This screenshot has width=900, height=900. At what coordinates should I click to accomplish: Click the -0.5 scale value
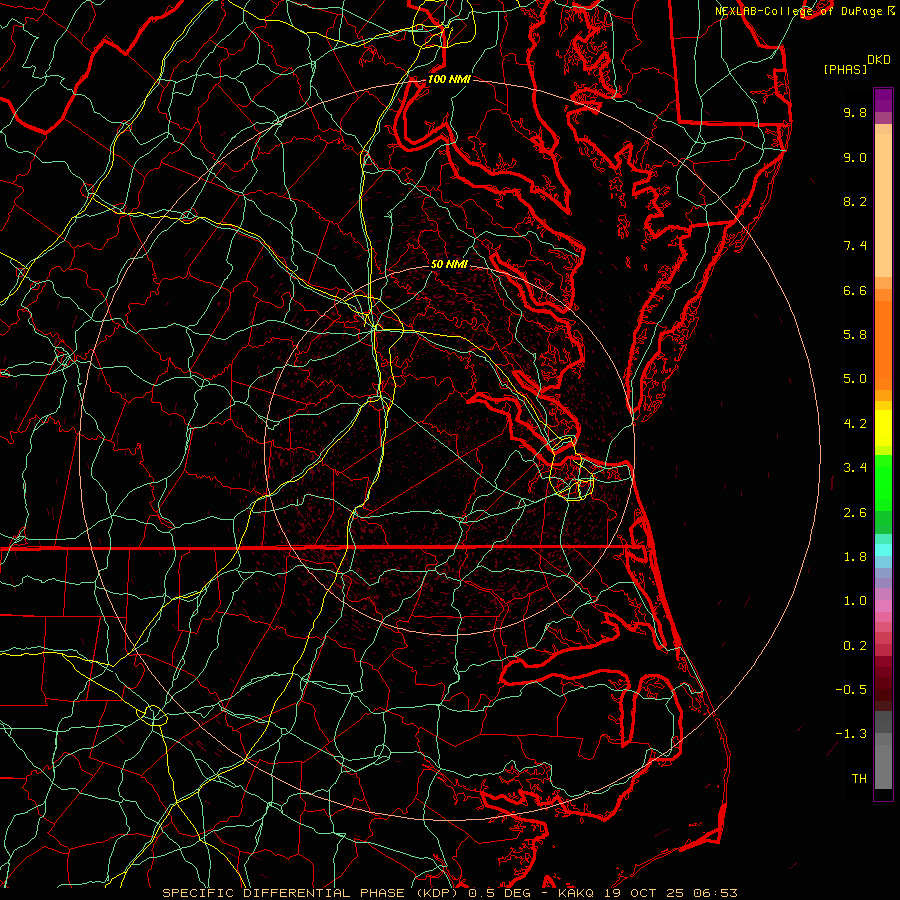[x=851, y=690]
